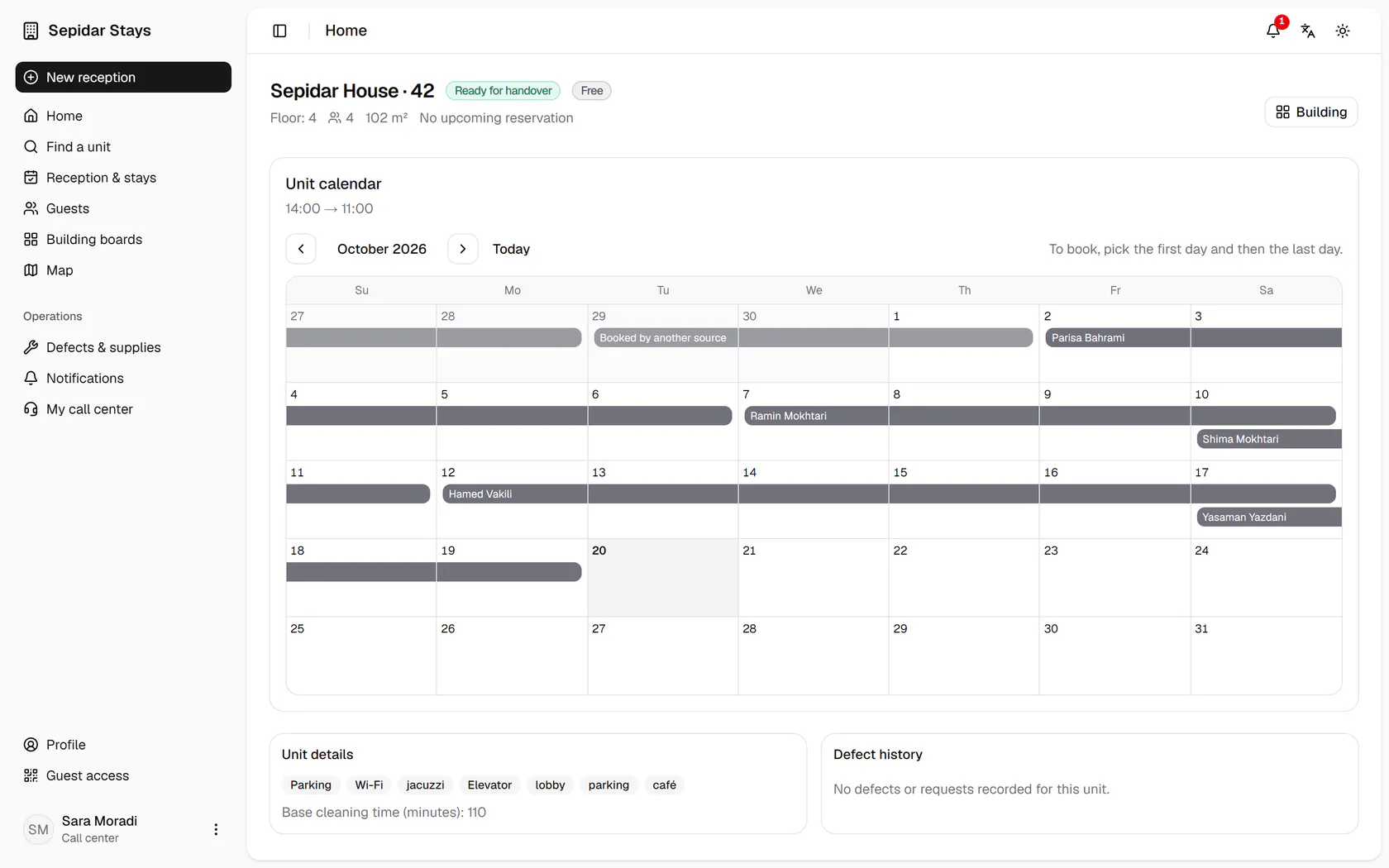1389x868 pixels.
Task: Click the Wi-Fi amenity tag
Action: pyautogui.click(x=369, y=785)
